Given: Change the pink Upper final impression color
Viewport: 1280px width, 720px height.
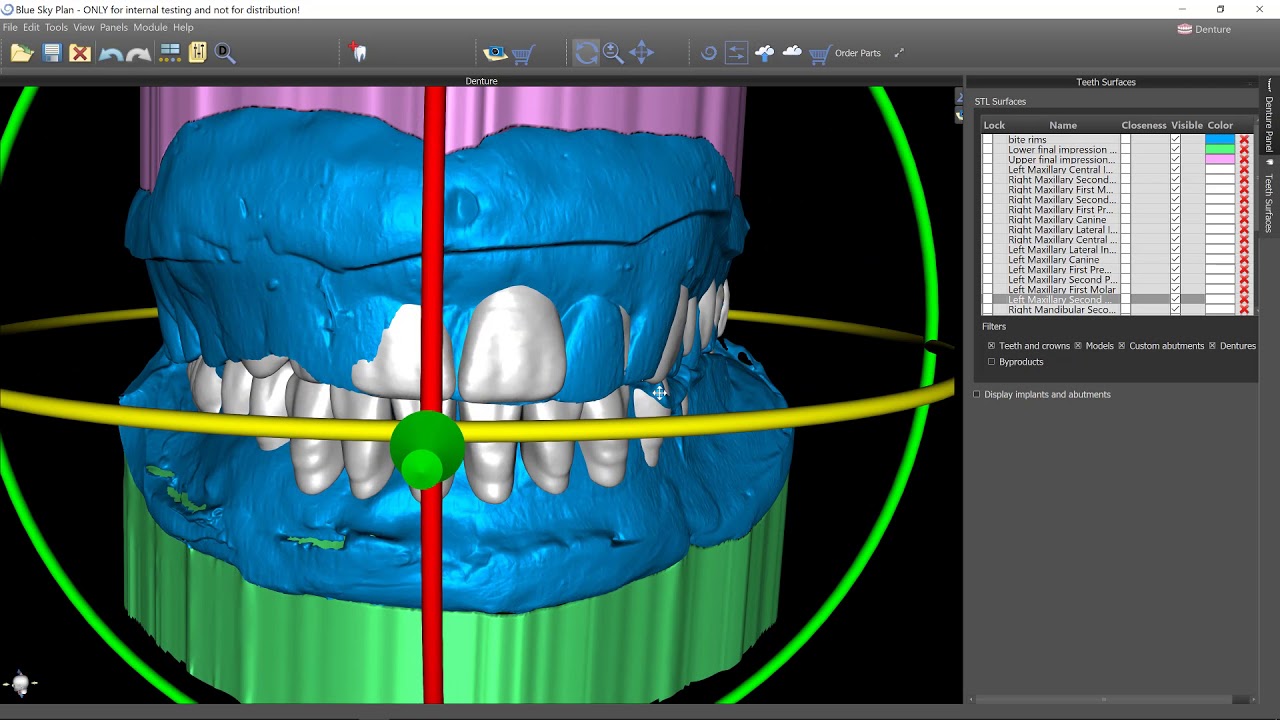Looking at the screenshot, I should tap(1220, 160).
